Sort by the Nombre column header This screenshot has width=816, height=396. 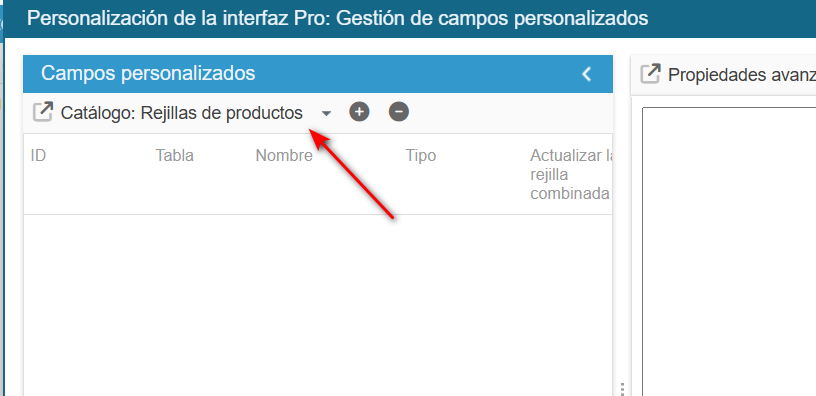click(x=284, y=156)
